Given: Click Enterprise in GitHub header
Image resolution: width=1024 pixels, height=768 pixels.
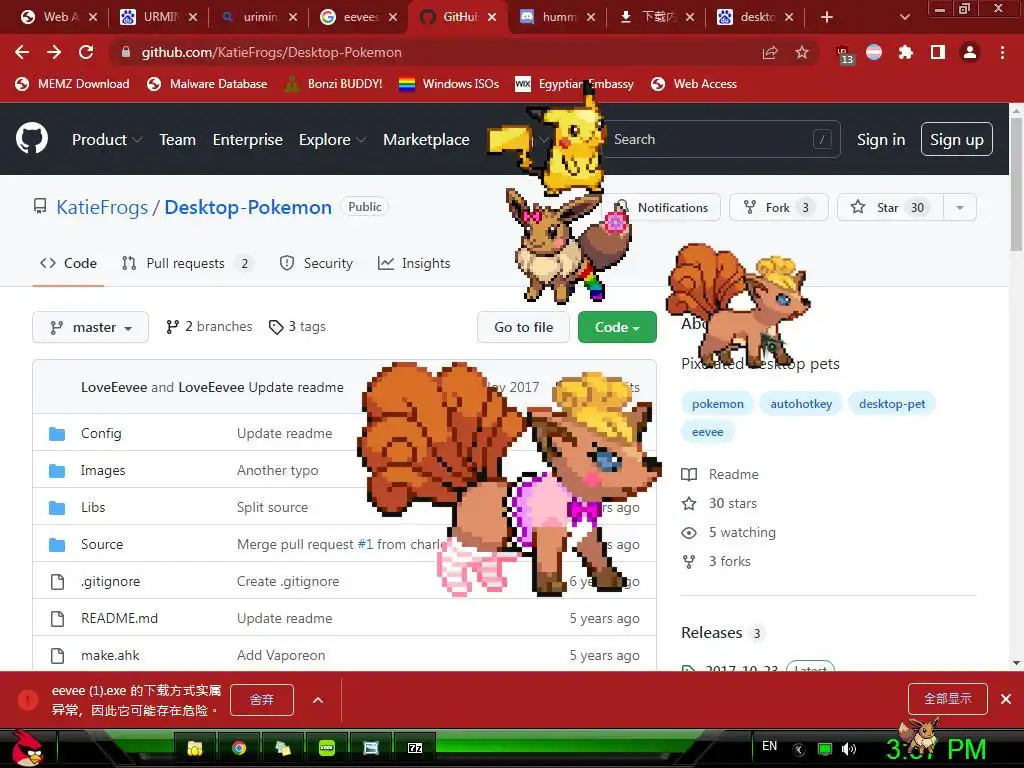Looking at the screenshot, I should [248, 140].
